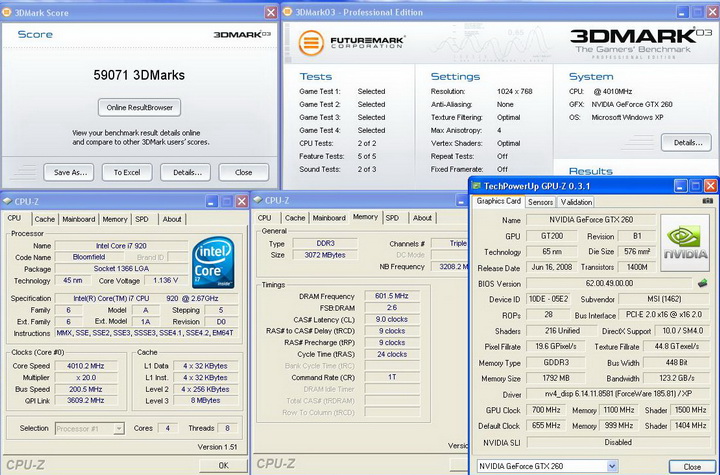Click the GPU-Z screenshot camera icon

click(708, 201)
